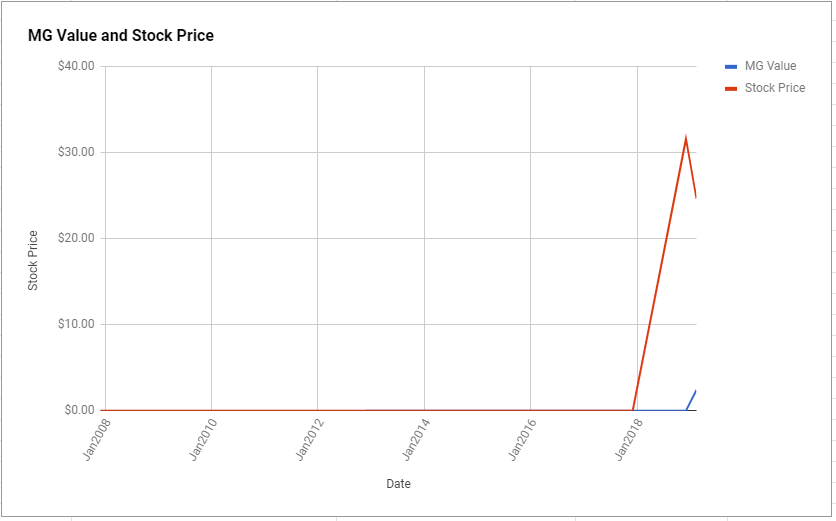
Task: Click the MG Value blue legend swatch
Action: click(731, 67)
